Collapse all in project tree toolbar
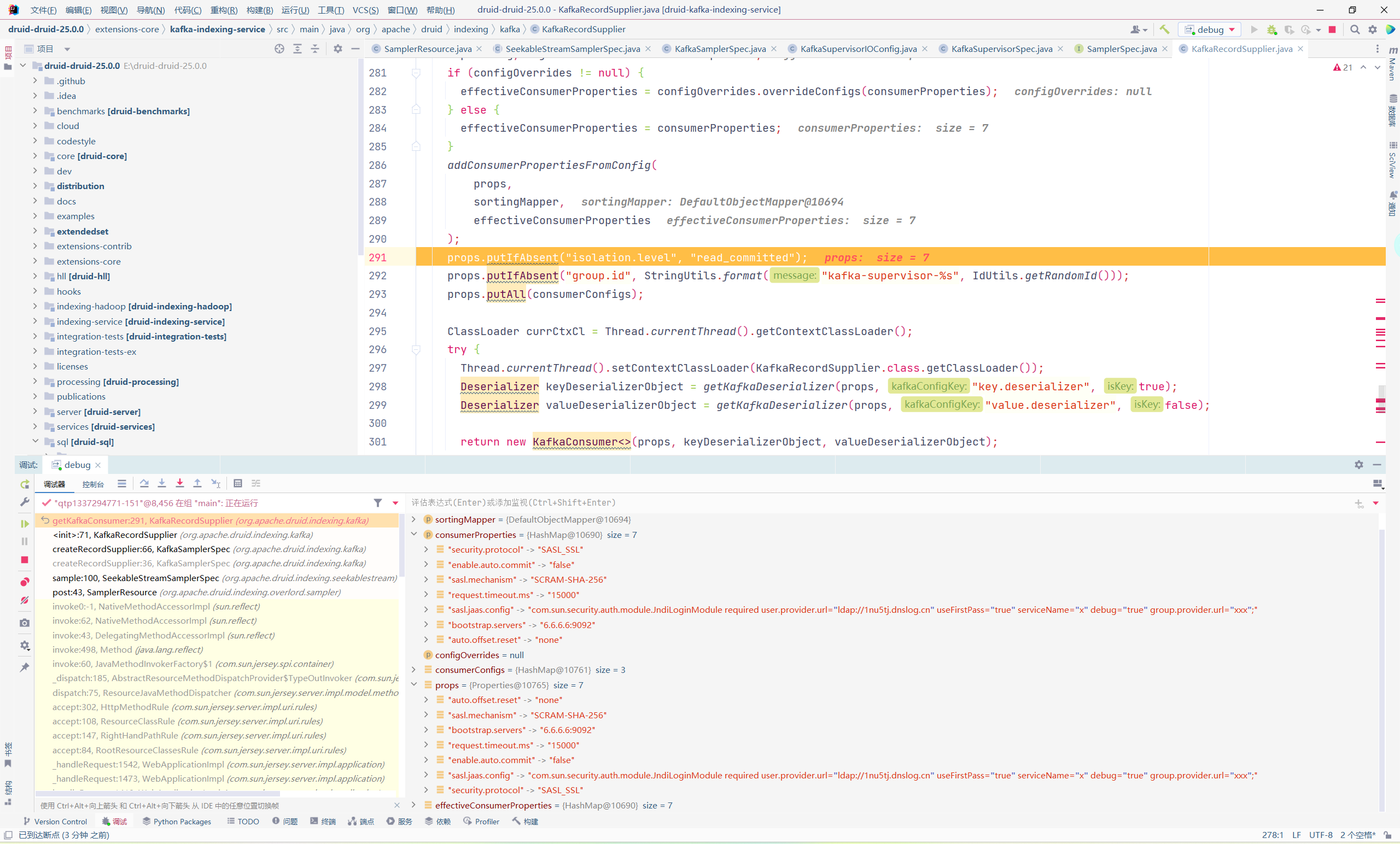This screenshot has width=1400, height=844. pos(315,49)
